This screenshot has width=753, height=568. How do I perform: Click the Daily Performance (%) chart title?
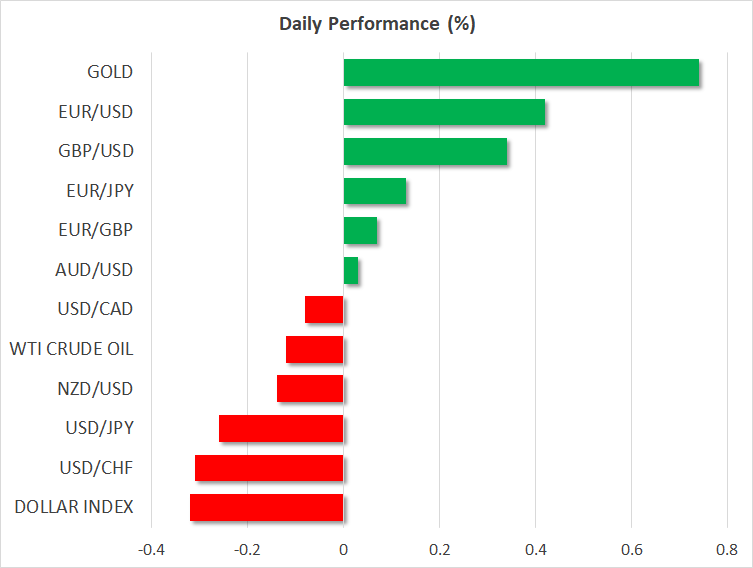point(376,24)
